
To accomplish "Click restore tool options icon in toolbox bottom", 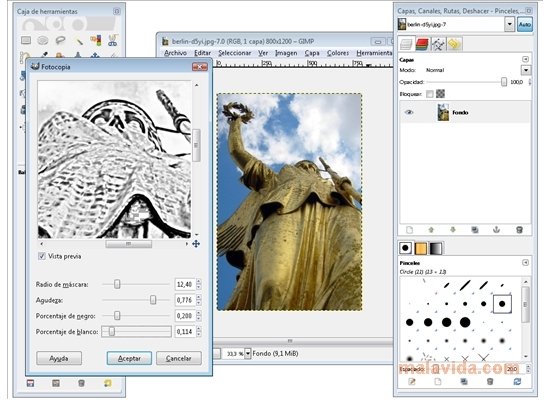I will click(x=56, y=383).
